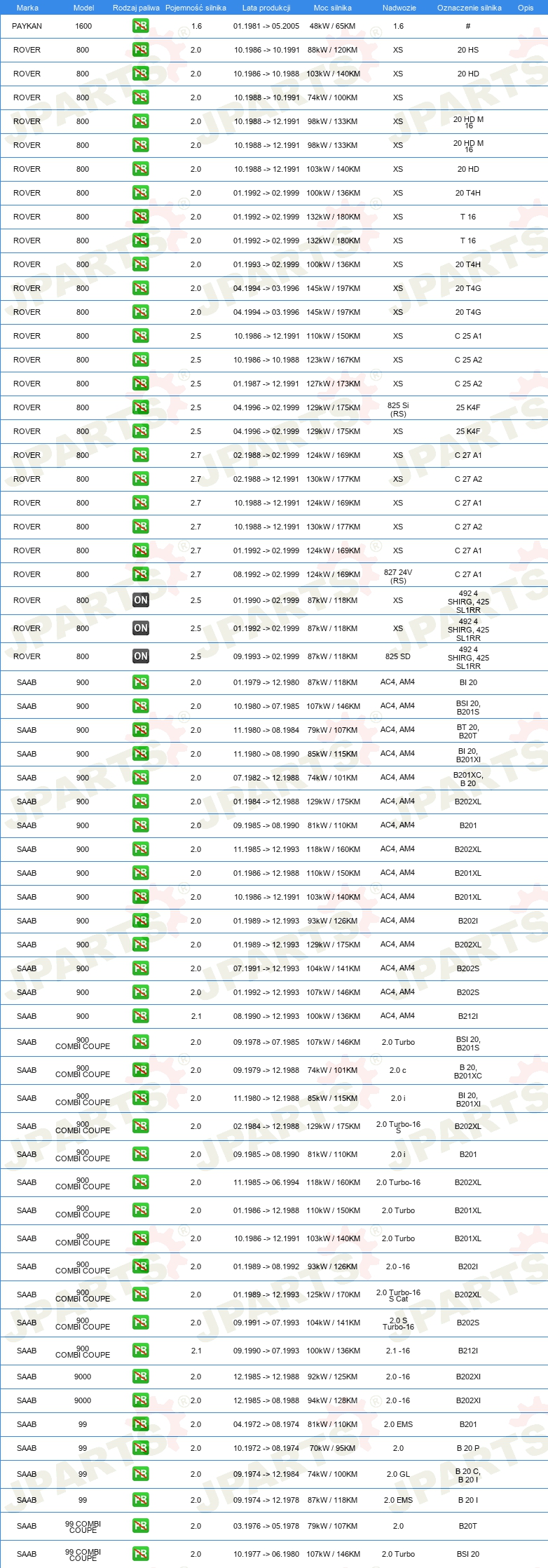Select the B201XC, B 20 engine code cell

click(468, 779)
